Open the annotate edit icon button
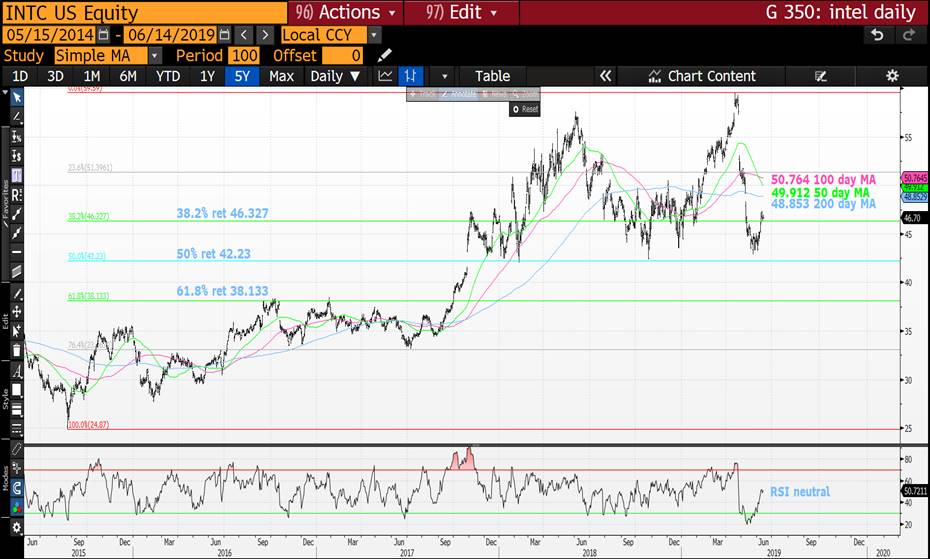Image resolution: width=930 pixels, height=559 pixels. [x=821, y=76]
